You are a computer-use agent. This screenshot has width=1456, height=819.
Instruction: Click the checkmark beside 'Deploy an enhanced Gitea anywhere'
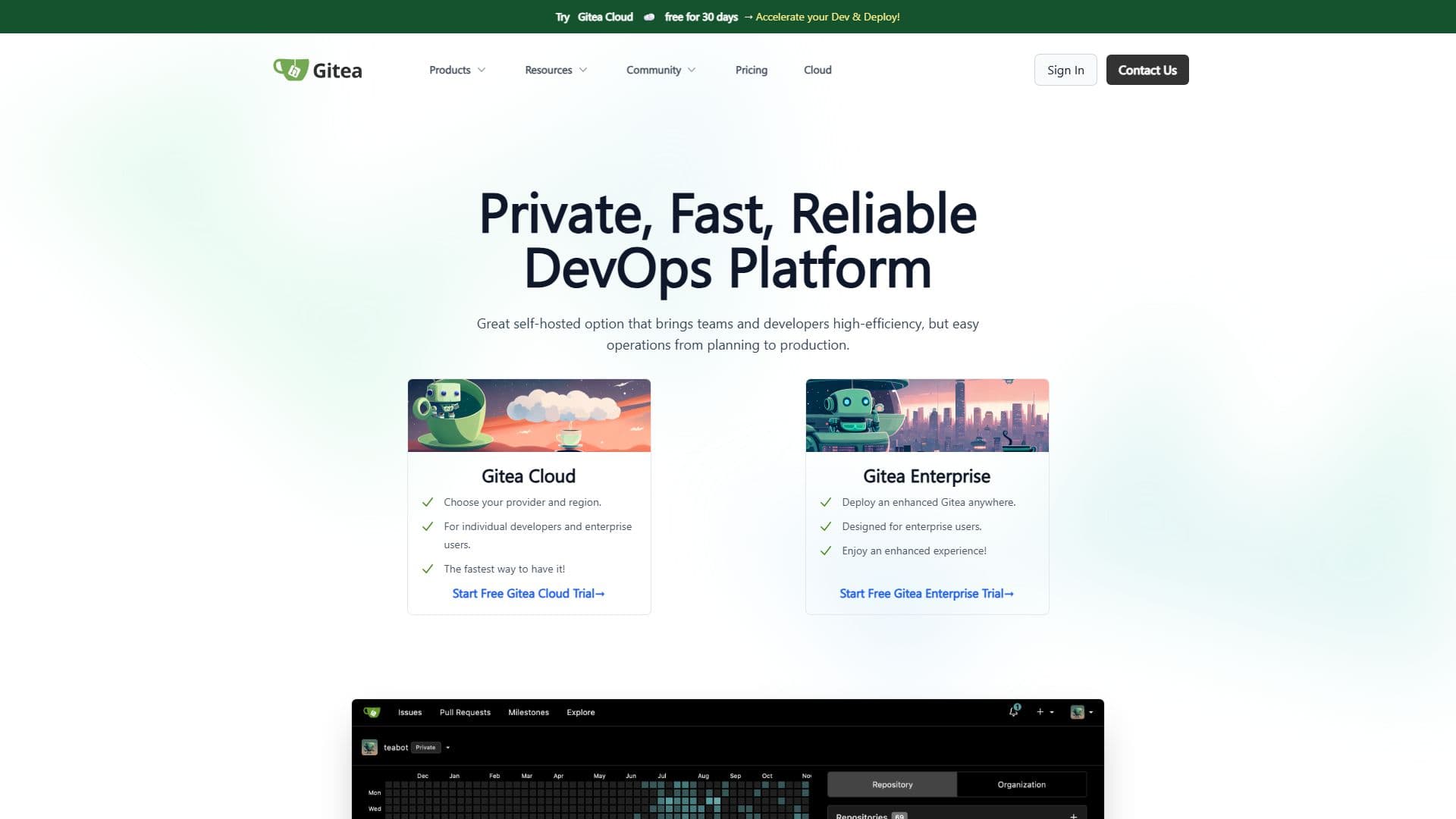click(826, 502)
